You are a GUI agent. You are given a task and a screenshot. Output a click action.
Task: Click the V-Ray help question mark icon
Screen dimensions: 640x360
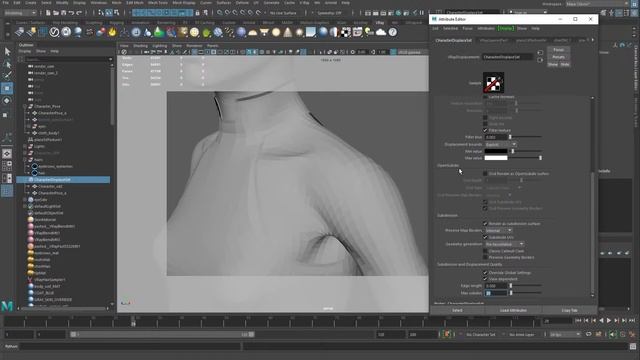393,32
